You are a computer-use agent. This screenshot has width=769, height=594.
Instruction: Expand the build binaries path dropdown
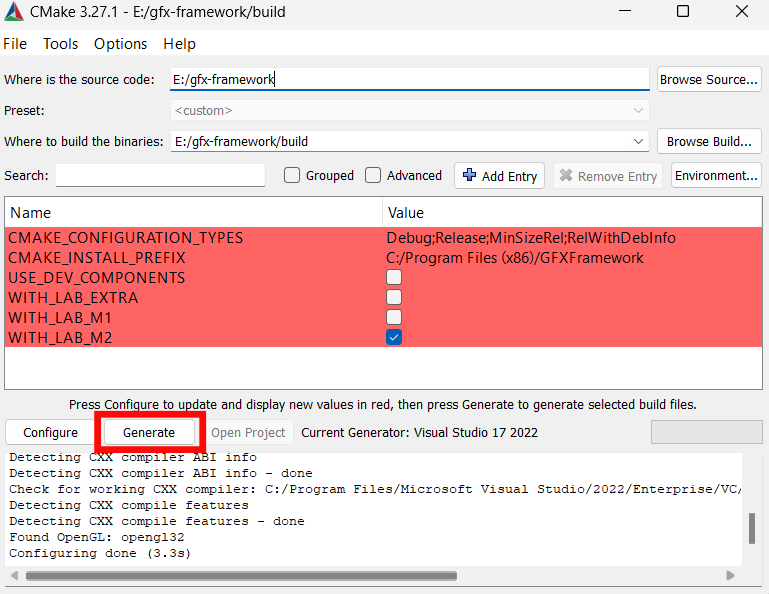638,141
